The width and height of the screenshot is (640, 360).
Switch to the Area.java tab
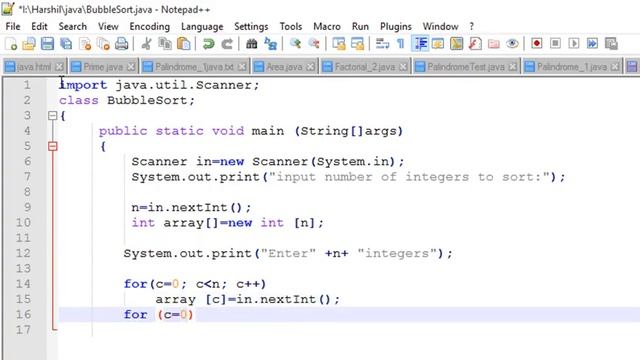coord(284,67)
